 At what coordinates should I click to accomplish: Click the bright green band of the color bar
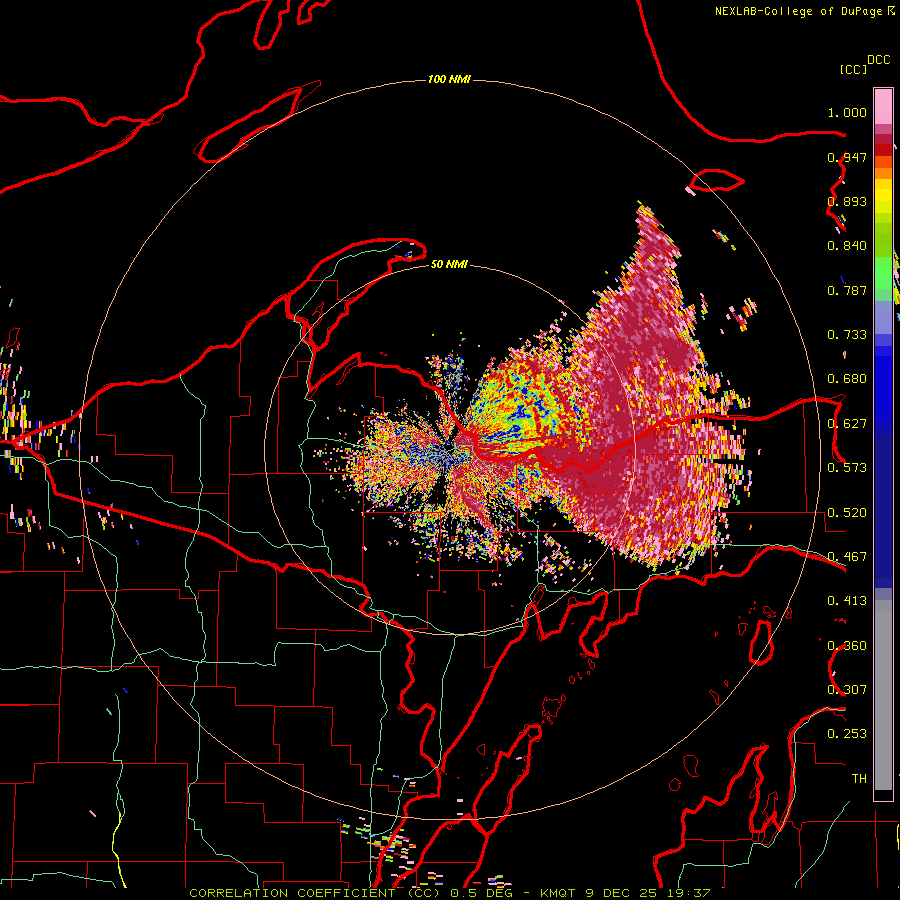click(x=883, y=273)
